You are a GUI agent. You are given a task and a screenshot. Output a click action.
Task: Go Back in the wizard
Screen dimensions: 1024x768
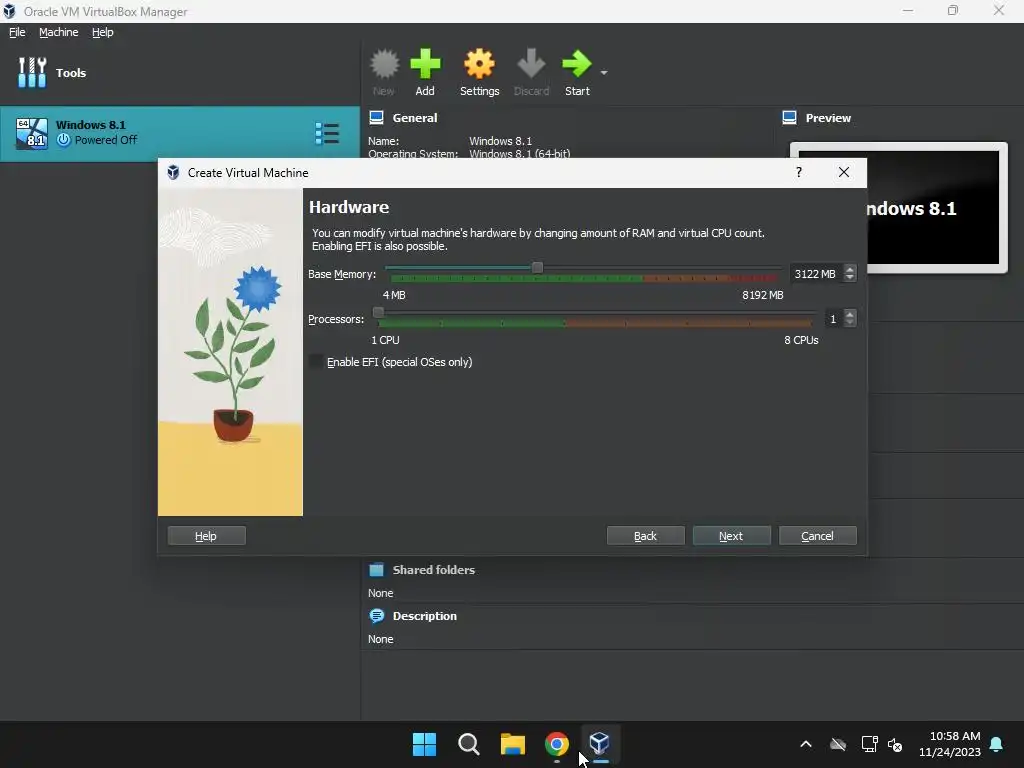coord(645,536)
